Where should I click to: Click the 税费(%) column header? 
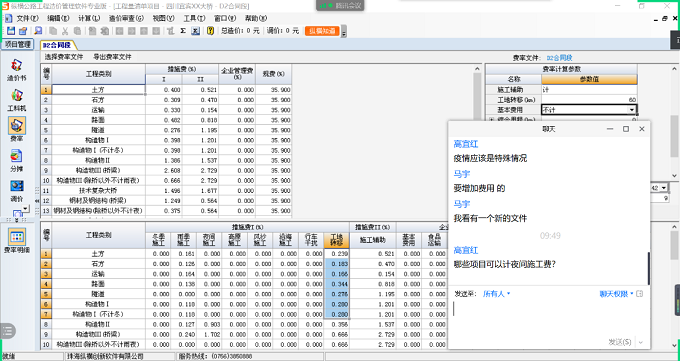(x=274, y=74)
